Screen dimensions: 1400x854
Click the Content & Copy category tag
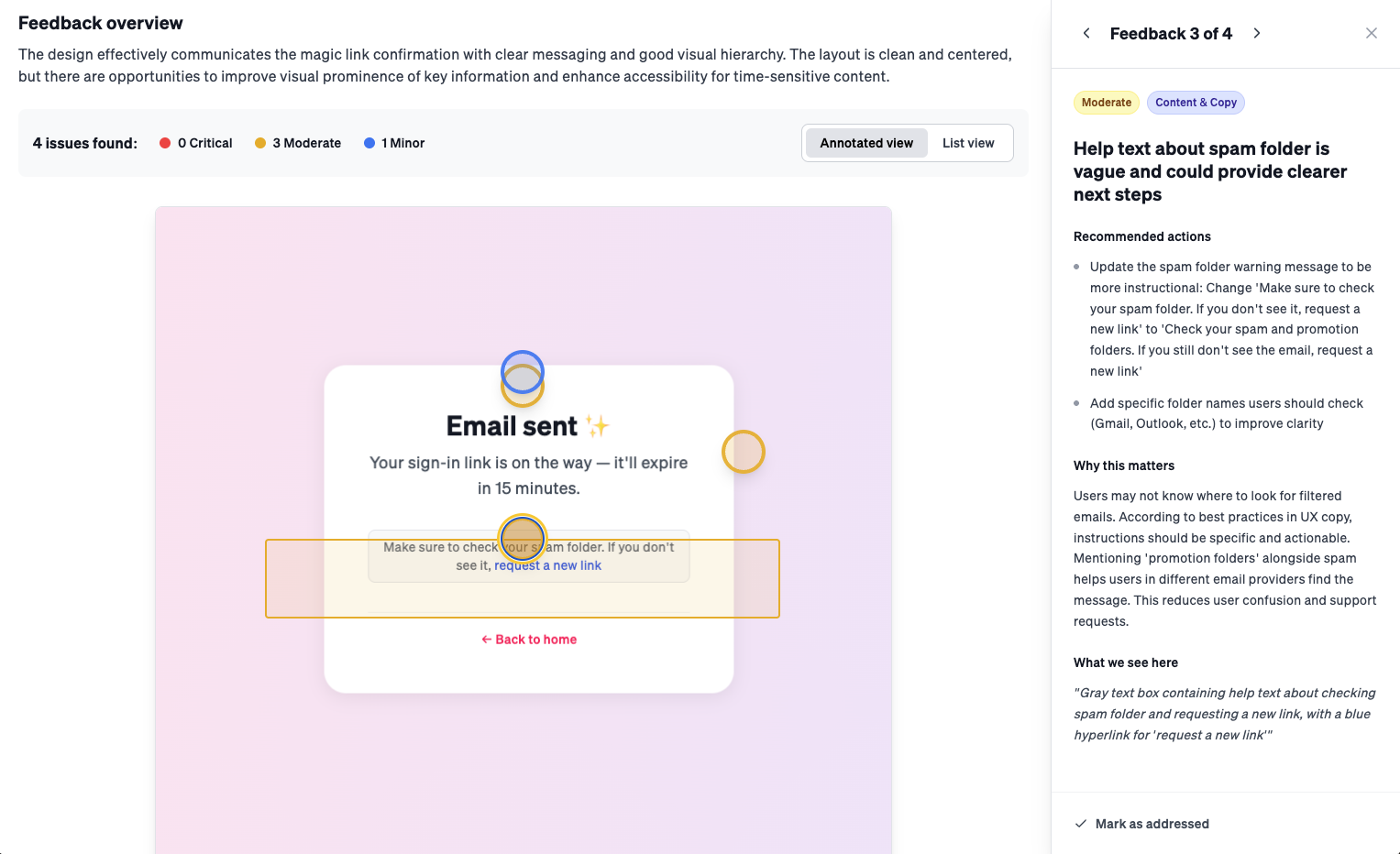(1196, 103)
